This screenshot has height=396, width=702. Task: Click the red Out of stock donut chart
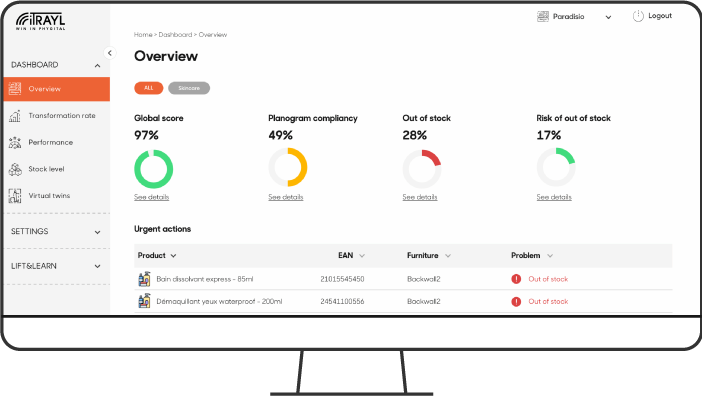point(422,169)
